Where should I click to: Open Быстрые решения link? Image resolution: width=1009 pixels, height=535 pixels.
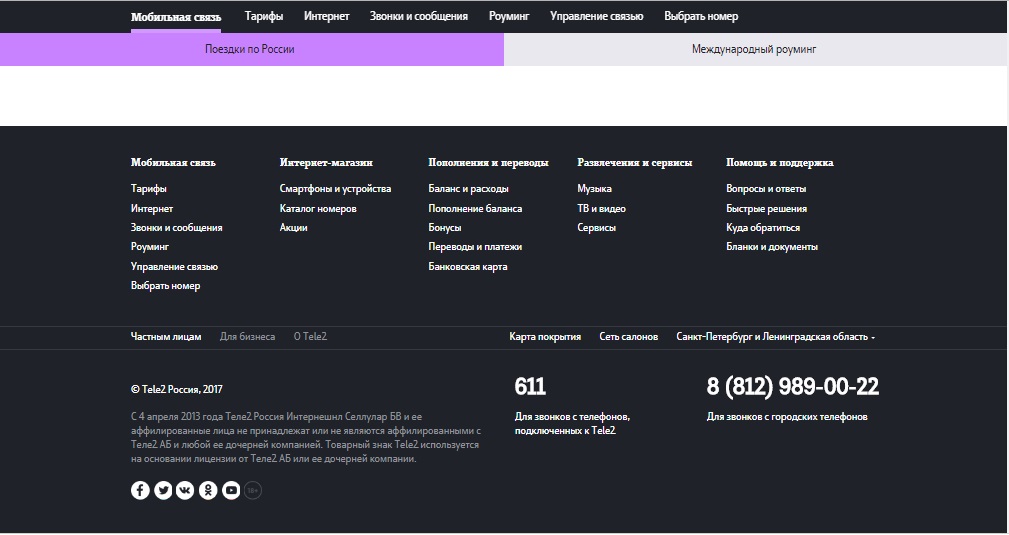(x=766, y=209)
